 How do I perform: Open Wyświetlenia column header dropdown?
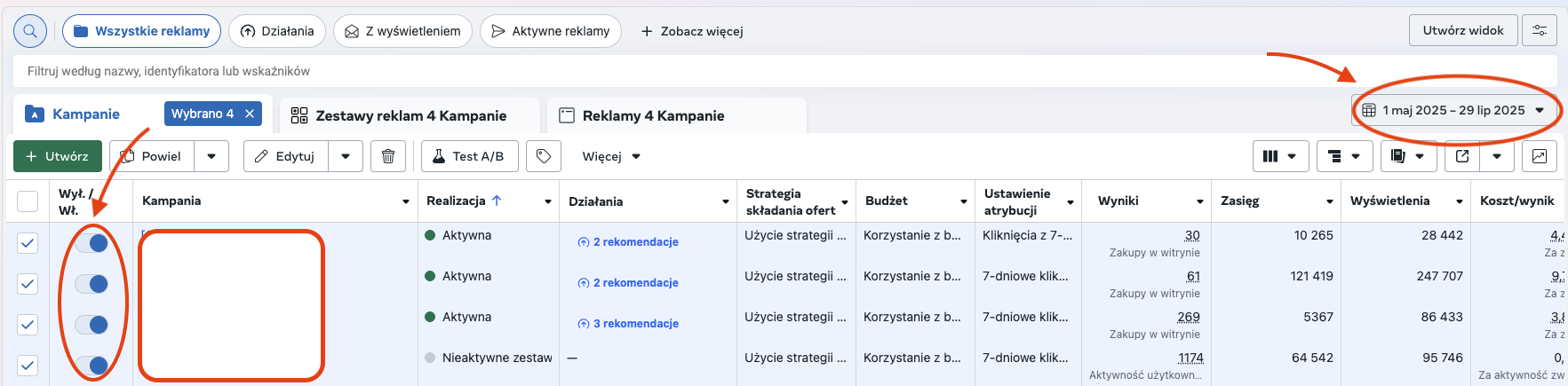(1460, 201)
